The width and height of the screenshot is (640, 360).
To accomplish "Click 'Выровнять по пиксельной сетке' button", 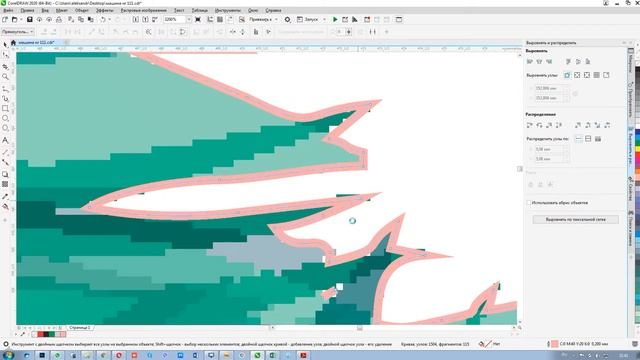I will tap(576, 219).
